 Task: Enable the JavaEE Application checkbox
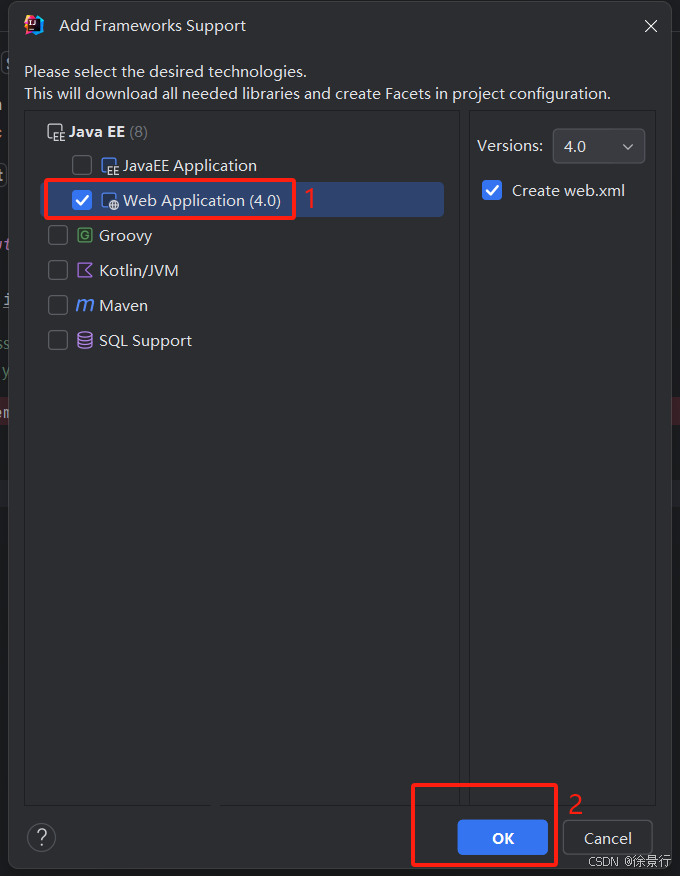tap(82, 165)
